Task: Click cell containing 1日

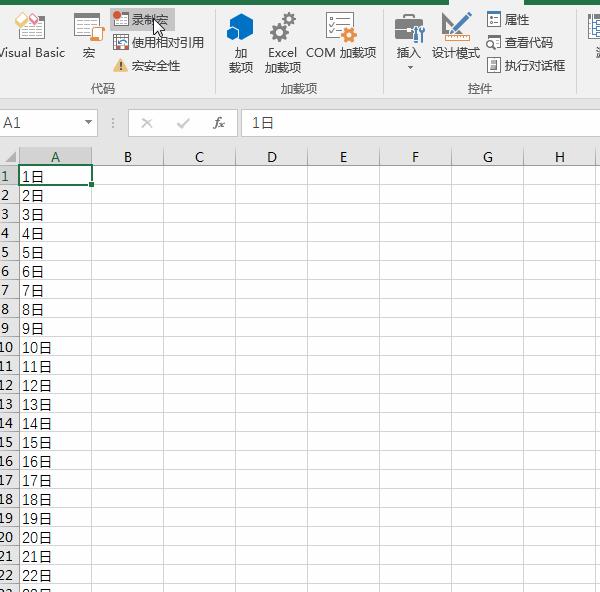Action: point(55,176)
